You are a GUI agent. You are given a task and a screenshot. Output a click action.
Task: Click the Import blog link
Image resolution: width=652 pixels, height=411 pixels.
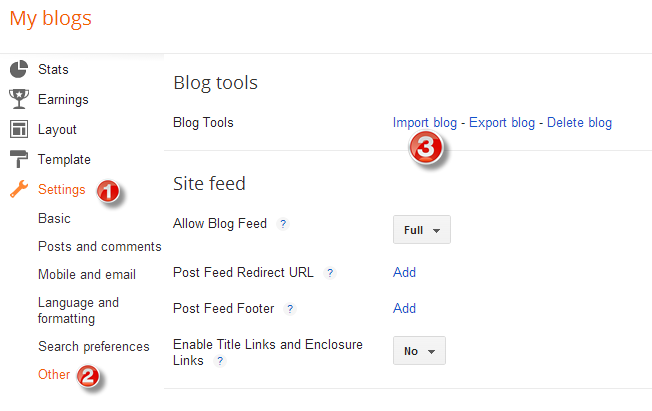coord(424,123)
